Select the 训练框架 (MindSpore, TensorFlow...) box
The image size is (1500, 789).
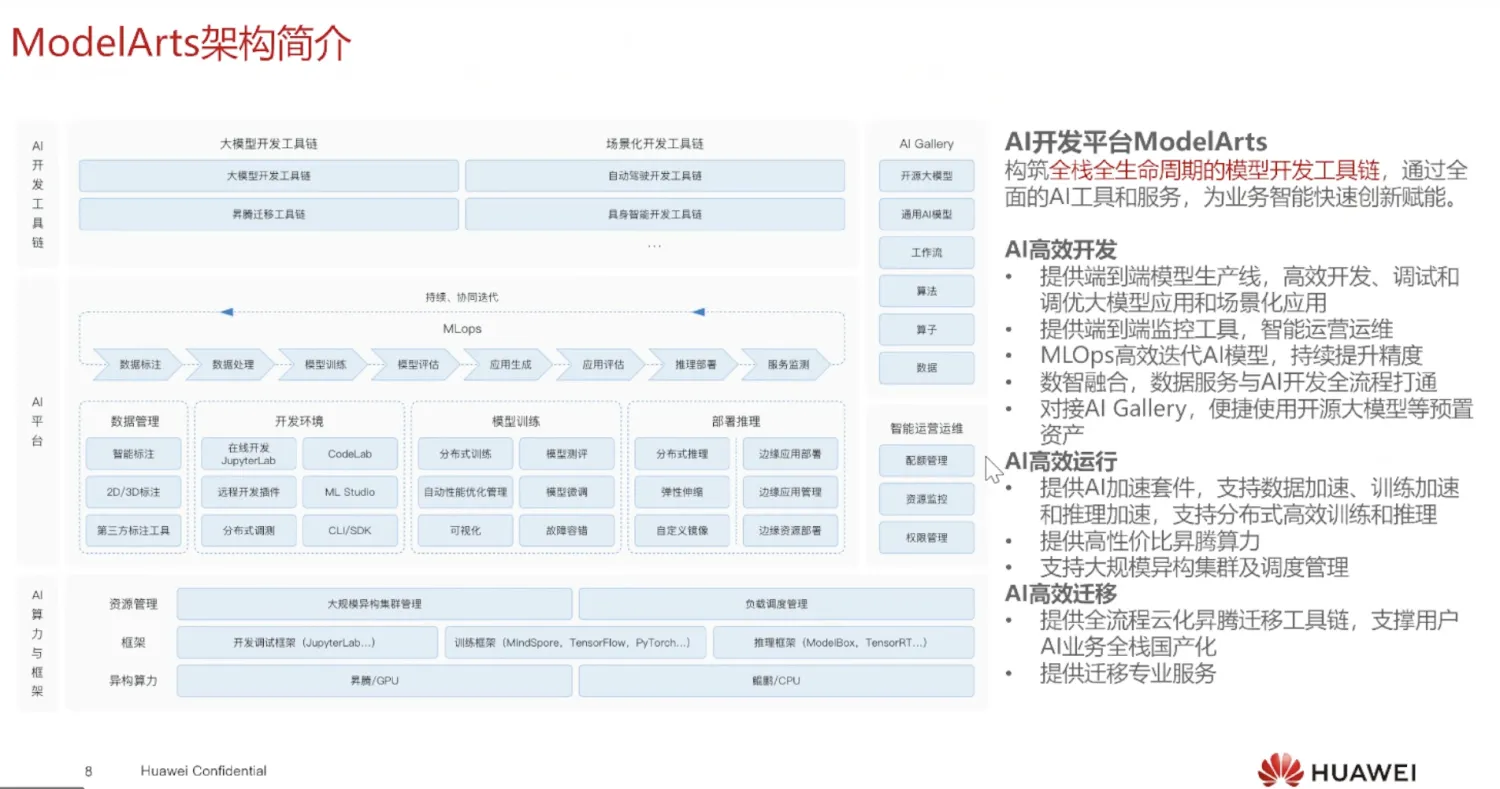click(575, 642)
